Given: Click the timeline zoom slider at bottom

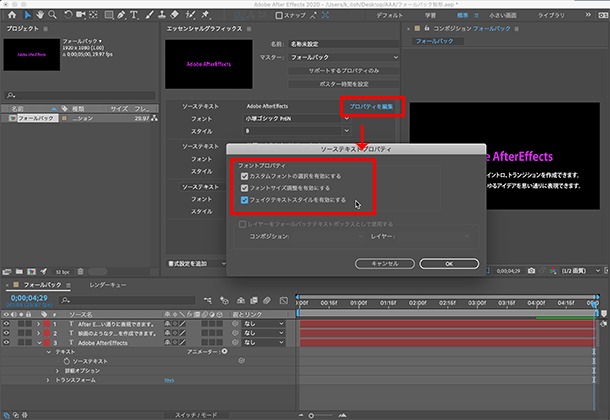Looking at the screenshot, I should 321,415.
